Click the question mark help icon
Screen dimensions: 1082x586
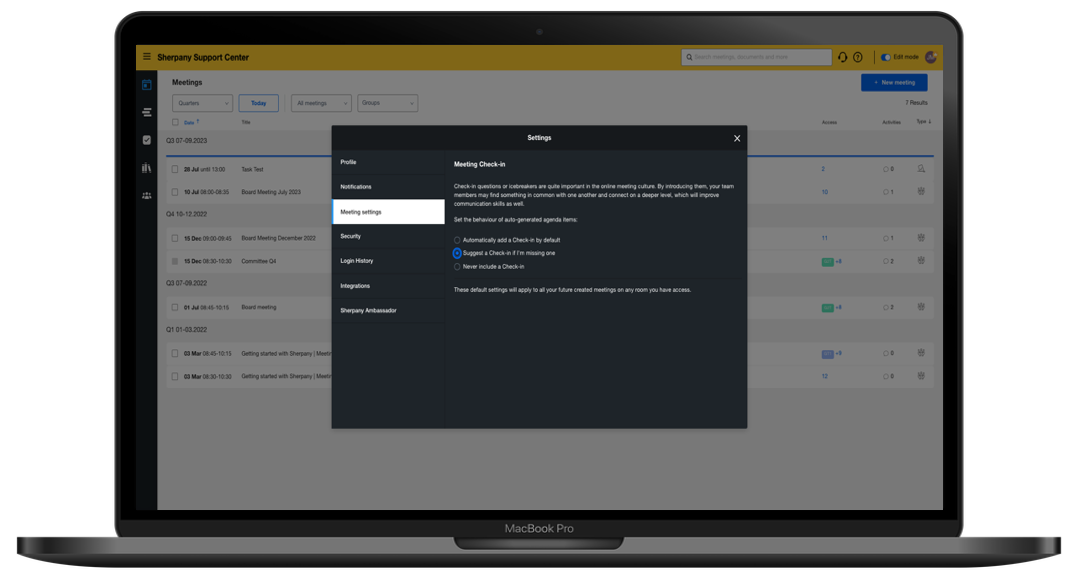858,57
